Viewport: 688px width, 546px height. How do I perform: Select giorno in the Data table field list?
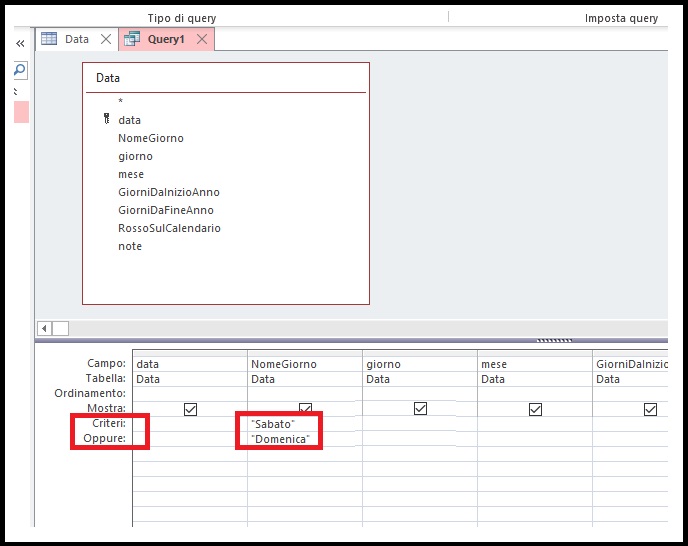tap(136, 156)
